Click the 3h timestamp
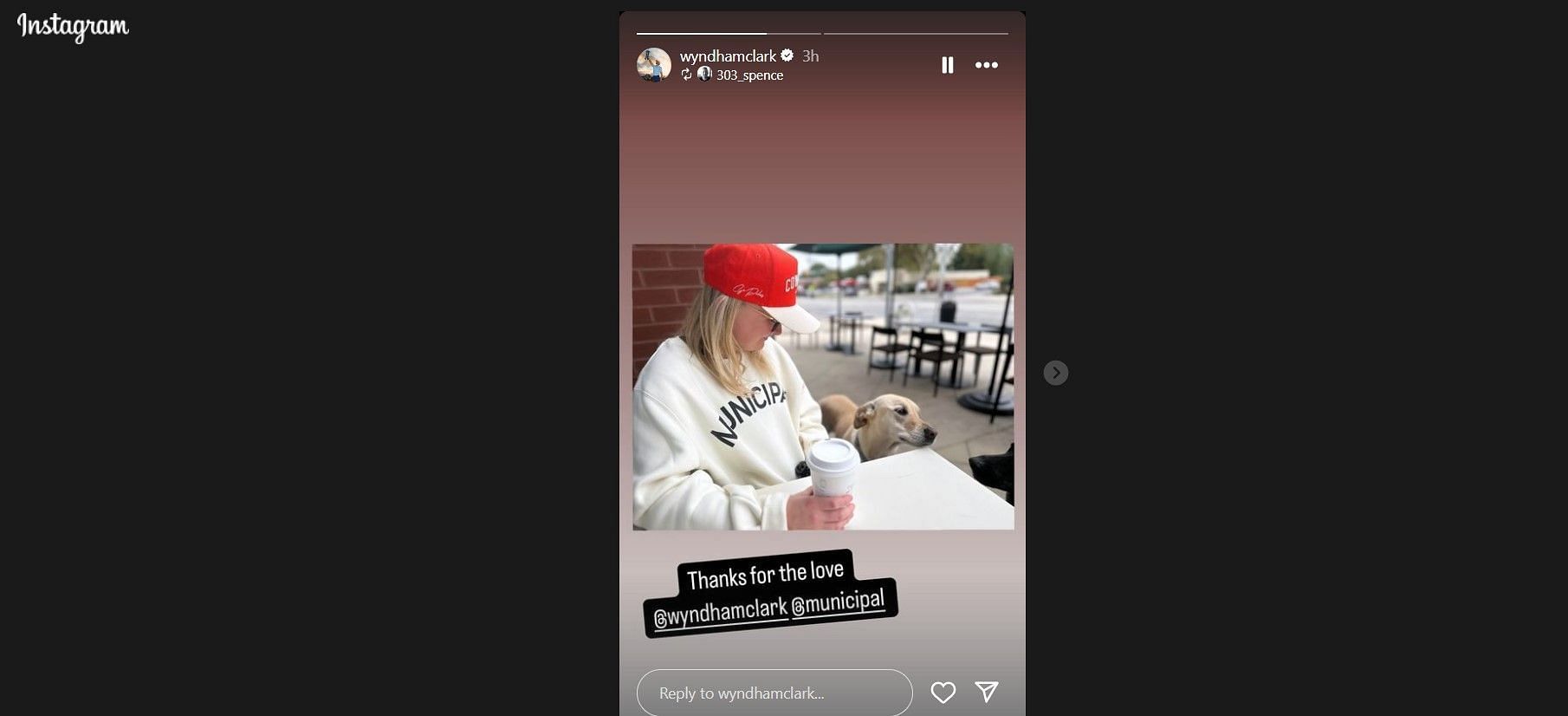This screenshot has width=1568, height=716. (810, 55)
